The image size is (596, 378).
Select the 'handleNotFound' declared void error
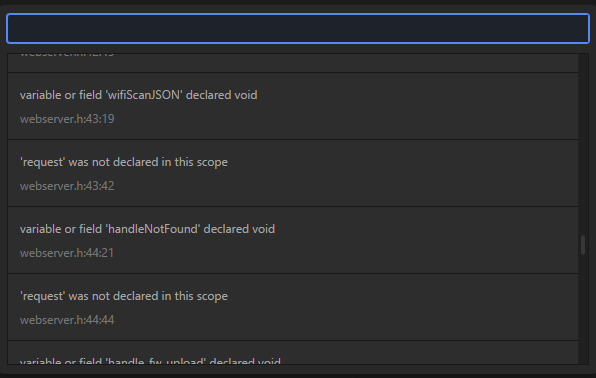pyautogui.click(x=293, y=240)
